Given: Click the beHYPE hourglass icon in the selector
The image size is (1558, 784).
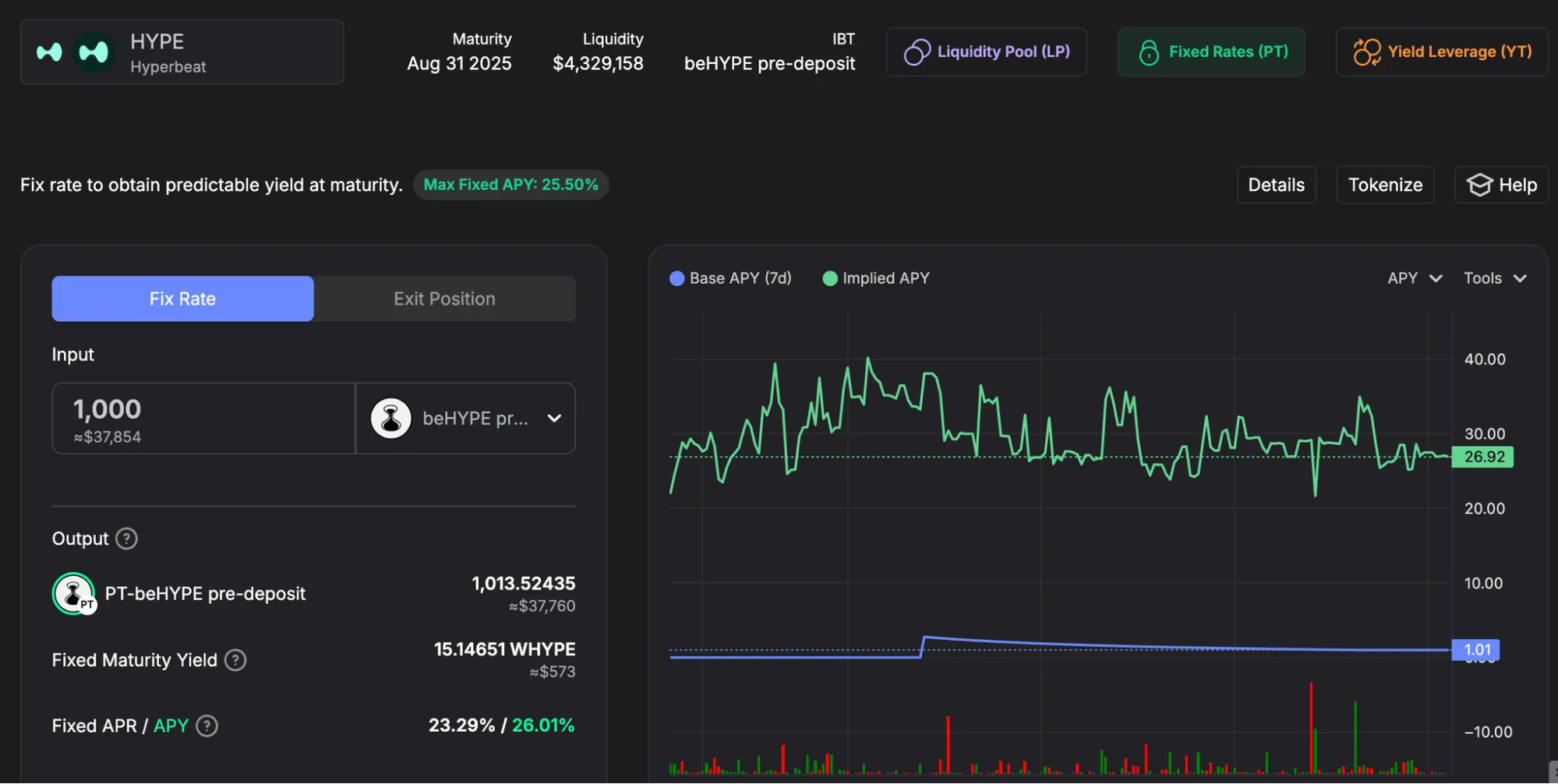Looking at the screenshot, I should pos(390,418).
